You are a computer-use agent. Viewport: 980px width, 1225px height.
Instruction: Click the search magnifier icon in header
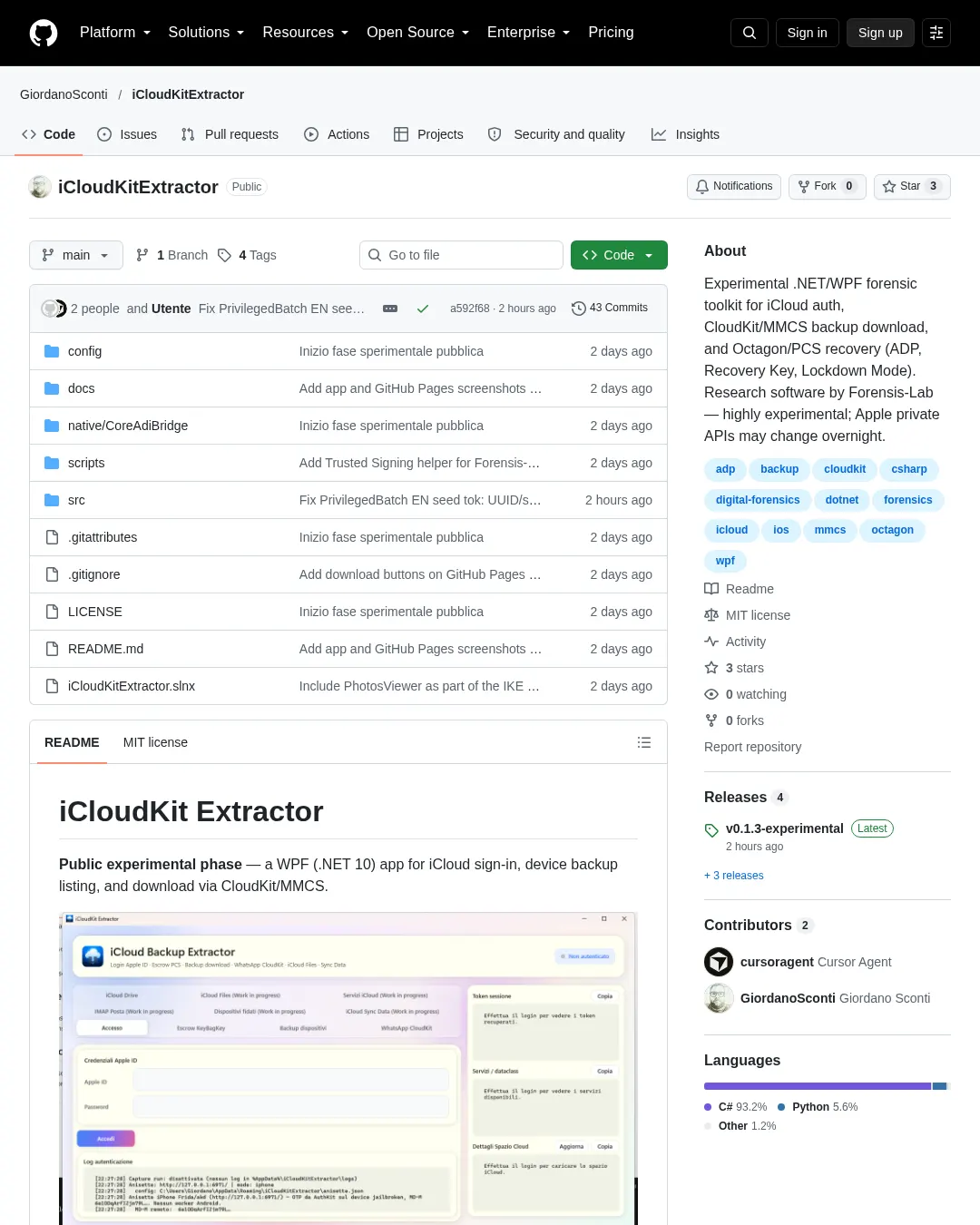[x=750, y=33]
